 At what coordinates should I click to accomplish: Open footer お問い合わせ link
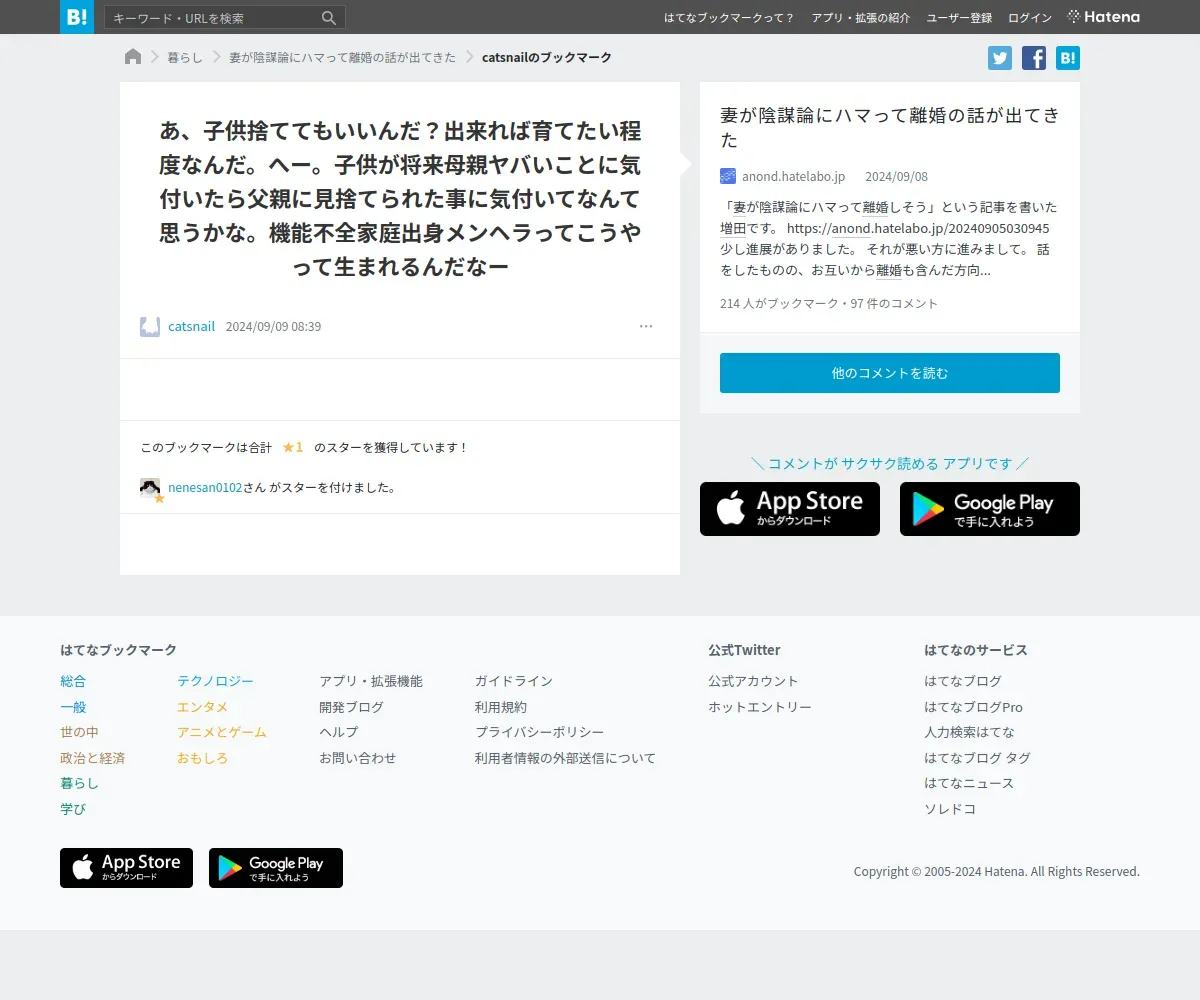point(357,758)
